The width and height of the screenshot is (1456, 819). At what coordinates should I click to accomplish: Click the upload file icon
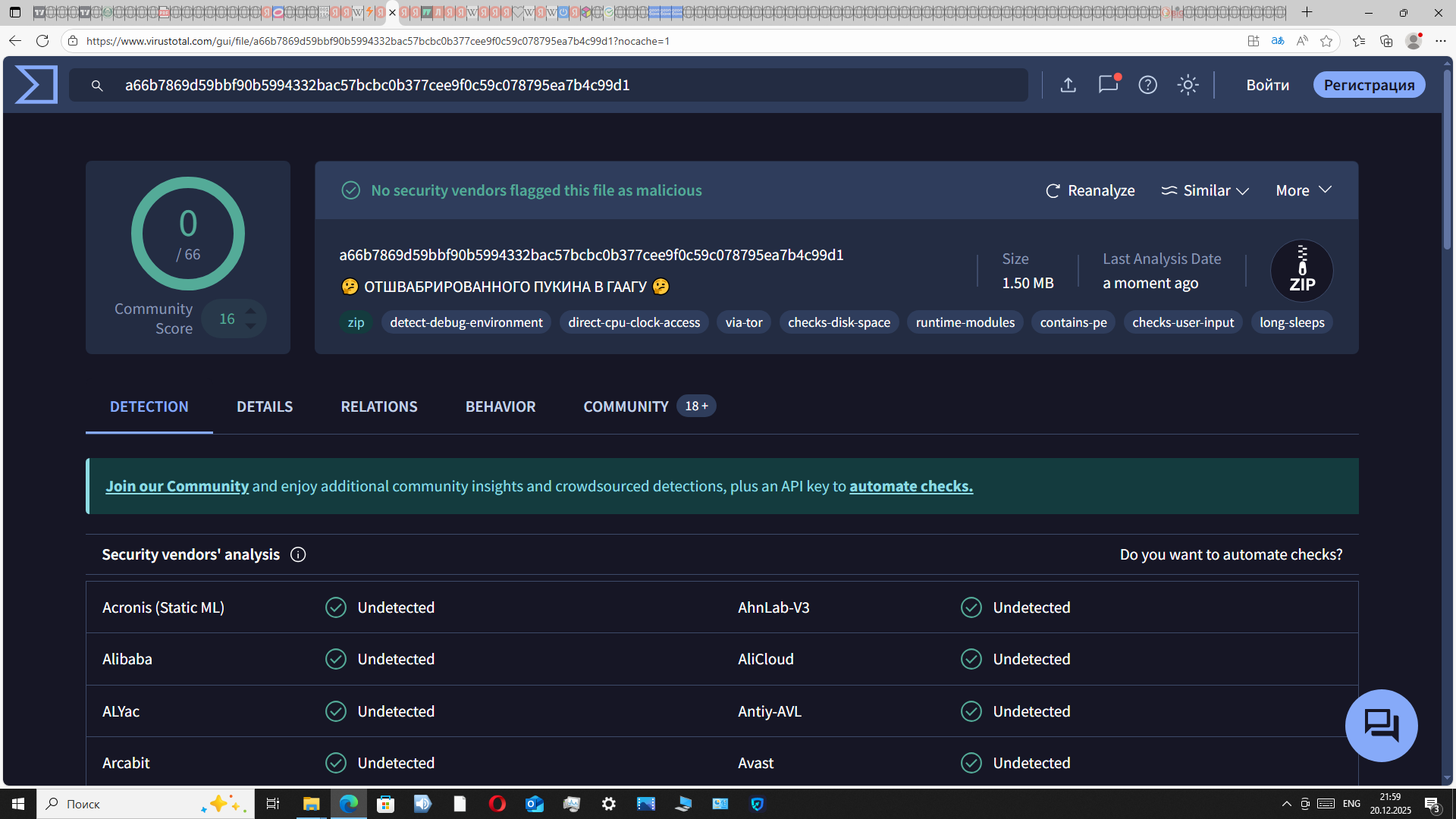1068,85
